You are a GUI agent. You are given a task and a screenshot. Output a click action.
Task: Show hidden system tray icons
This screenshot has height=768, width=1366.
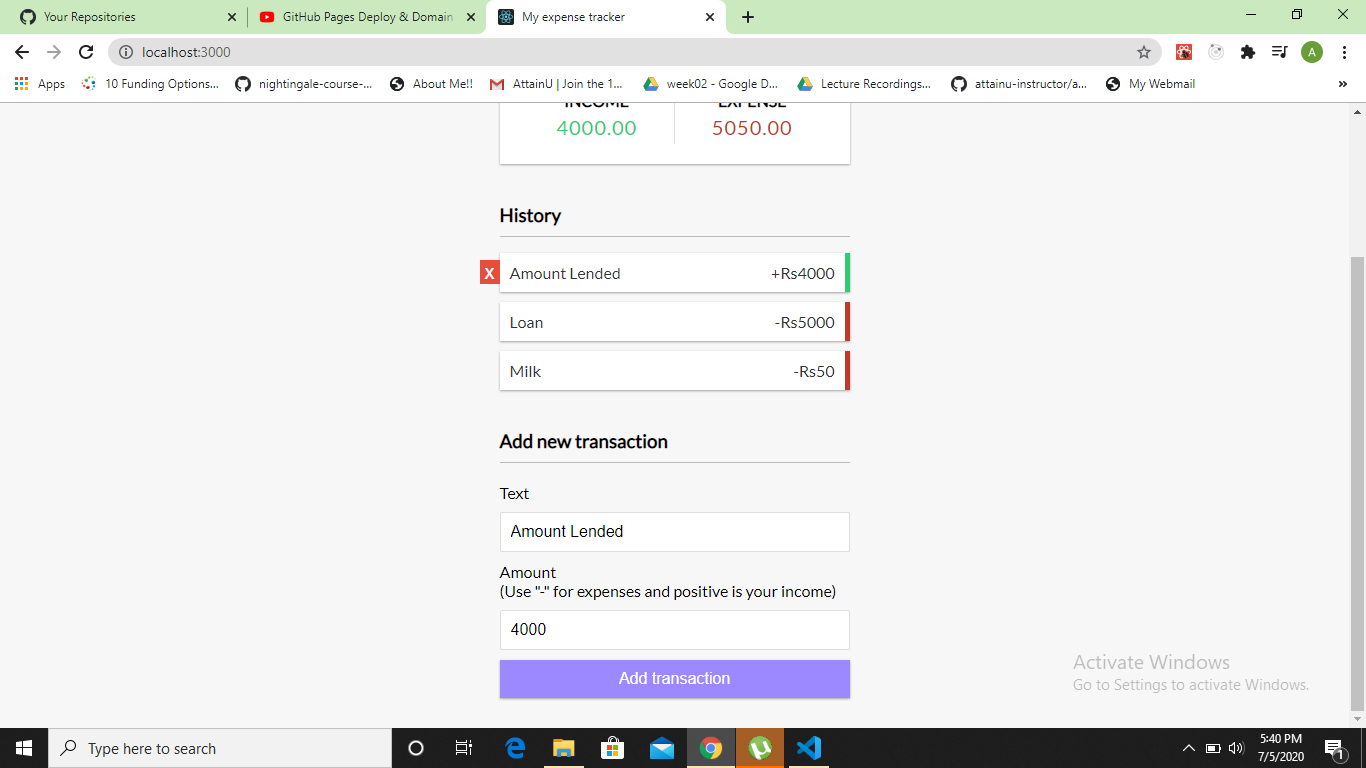1189,748
